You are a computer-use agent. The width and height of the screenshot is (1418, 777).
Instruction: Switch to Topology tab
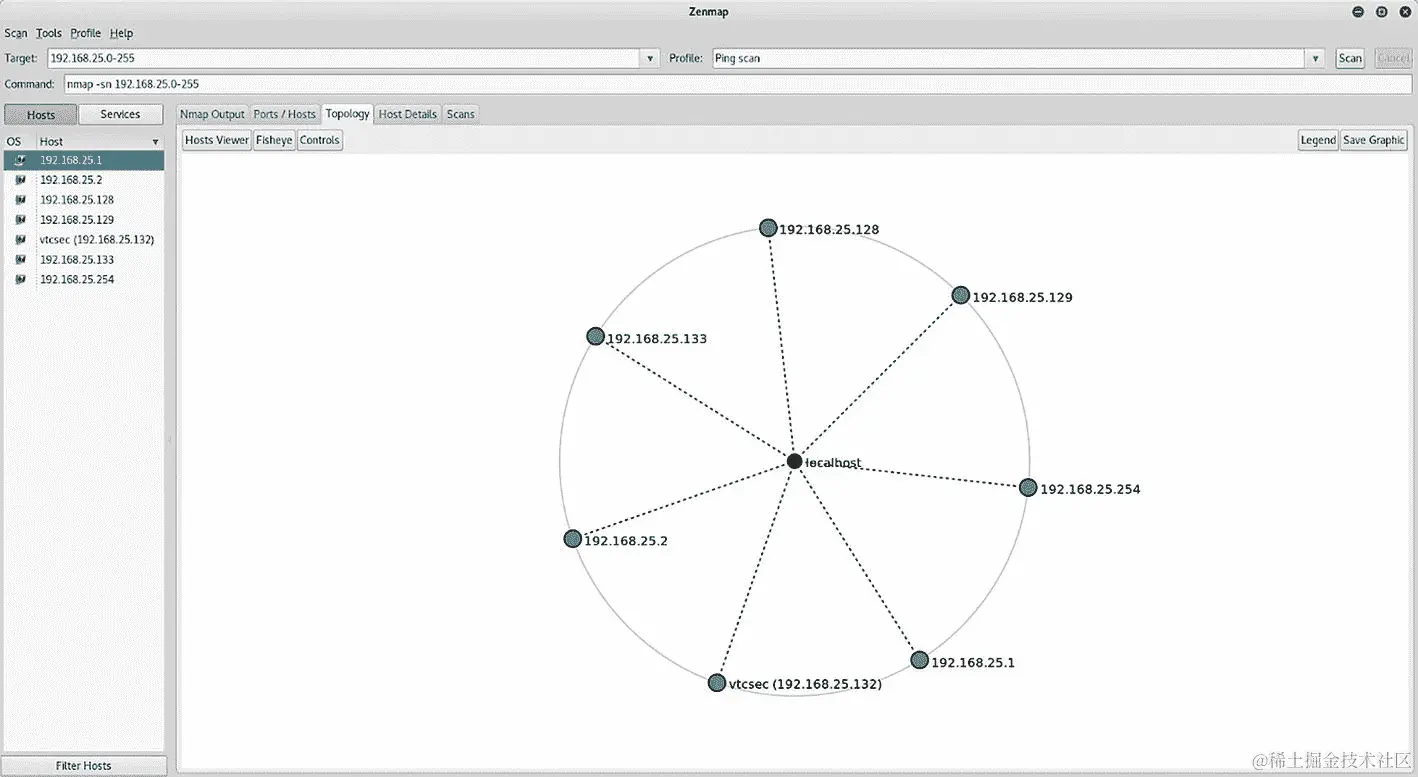pos(347,114)
